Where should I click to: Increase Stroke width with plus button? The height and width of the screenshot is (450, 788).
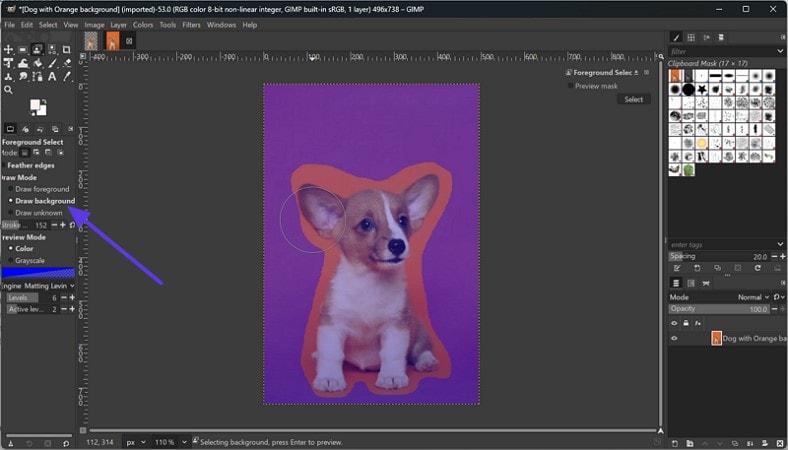(x=63, y=225)
